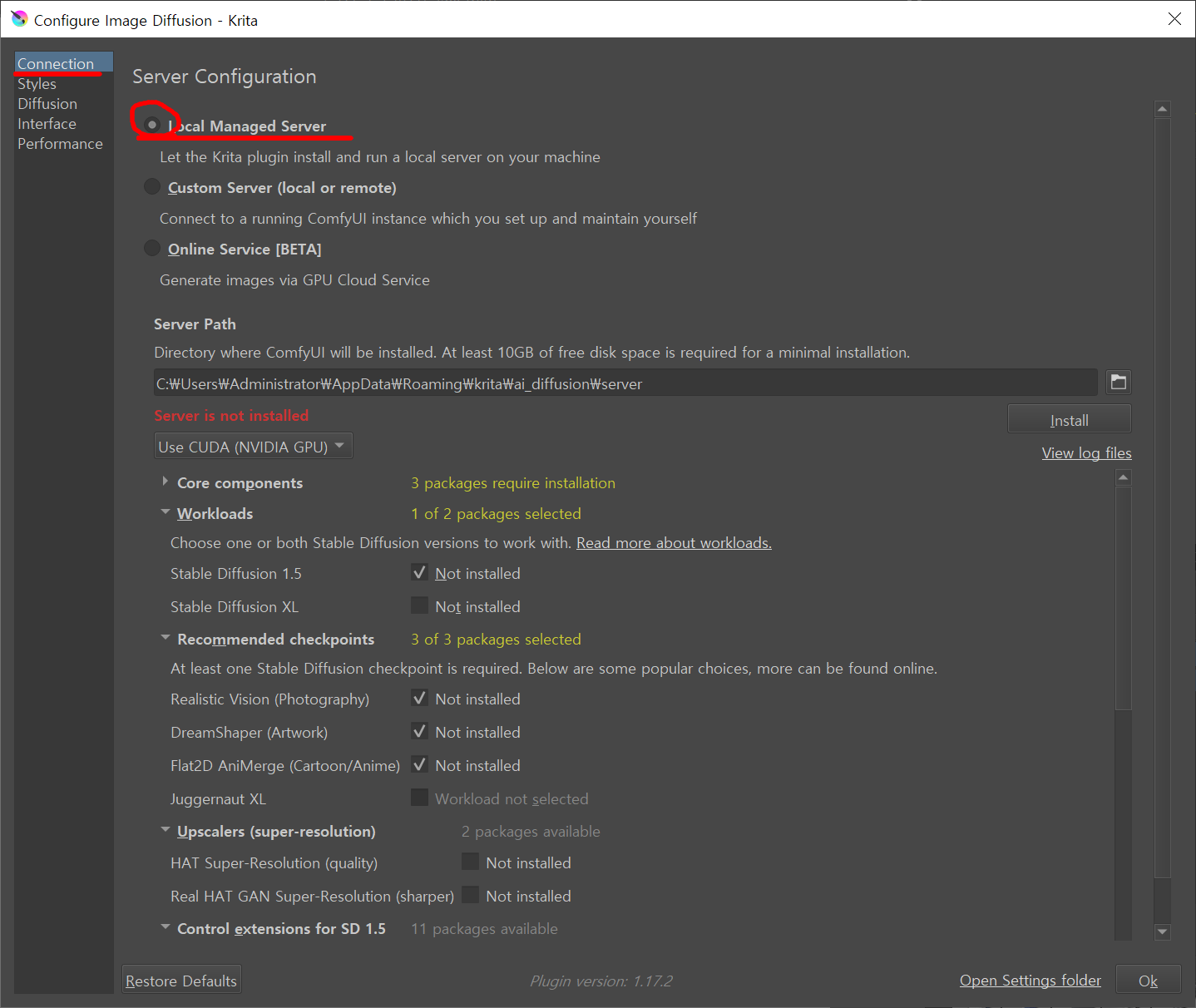Click outer scrollbar up arrow
The height and width of the screenshot is (1008, 1196).
(x=1163, y=109)
